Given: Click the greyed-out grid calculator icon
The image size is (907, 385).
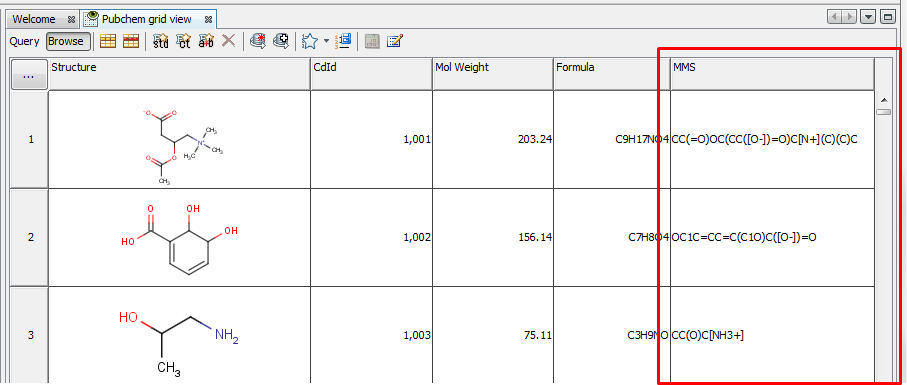Looking at the screenshot, I should tap(372, 41).
